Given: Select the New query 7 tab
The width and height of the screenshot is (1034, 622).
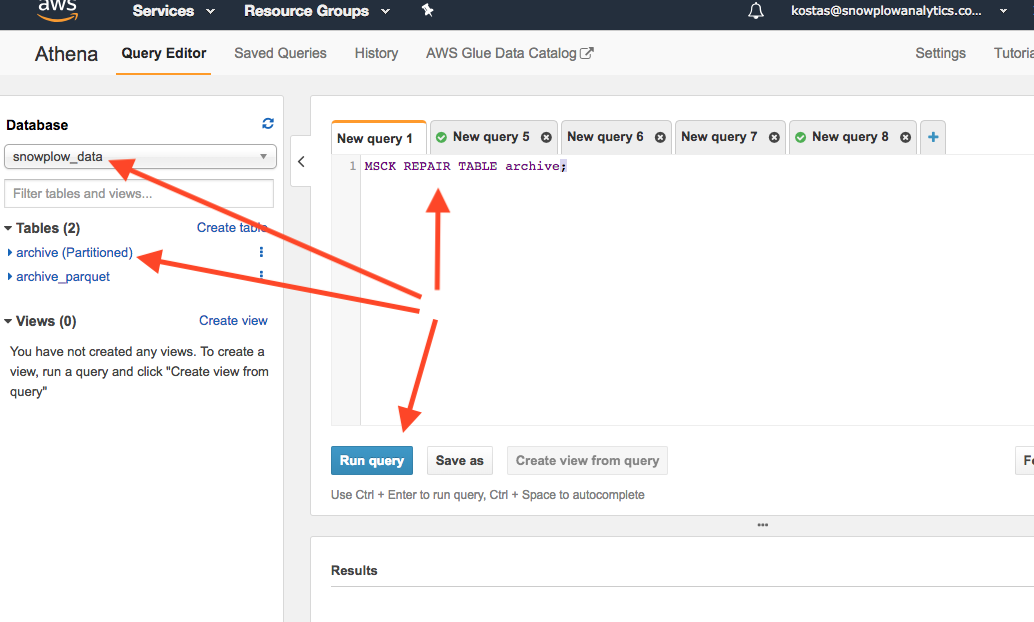Looking at the screenshot, I should point(719,137).
